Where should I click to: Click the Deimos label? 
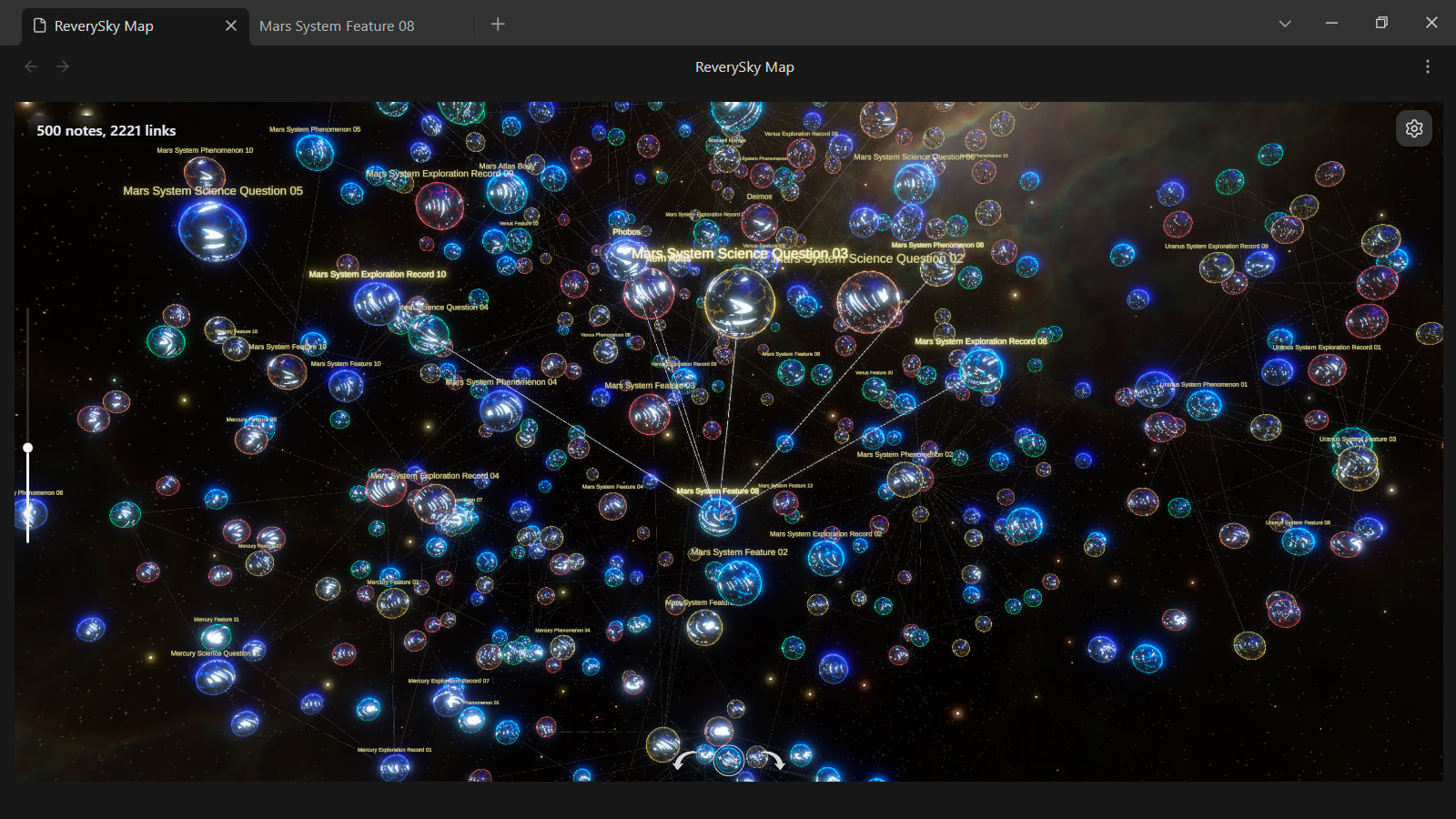759,197
